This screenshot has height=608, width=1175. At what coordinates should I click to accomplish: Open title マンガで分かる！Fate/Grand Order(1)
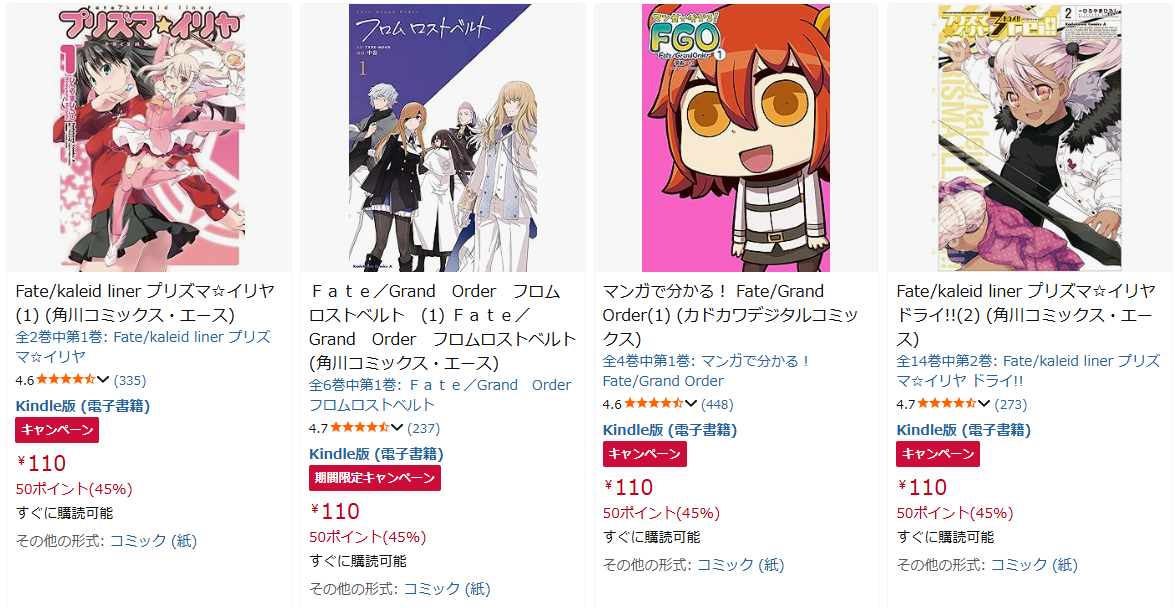coord(731,315)
